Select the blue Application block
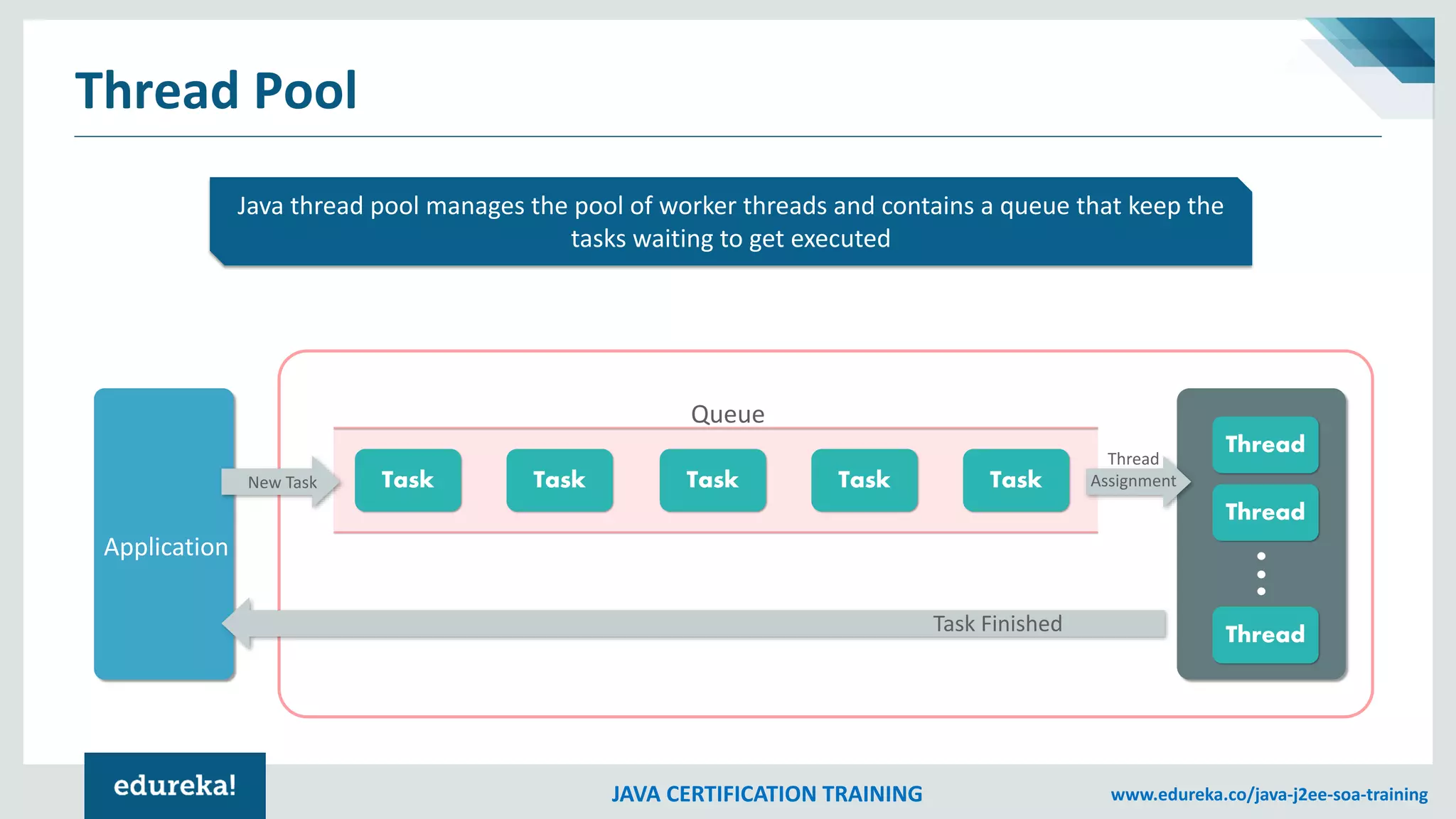Viewport: 1456px width, 819px height. (x=164, y=534)
